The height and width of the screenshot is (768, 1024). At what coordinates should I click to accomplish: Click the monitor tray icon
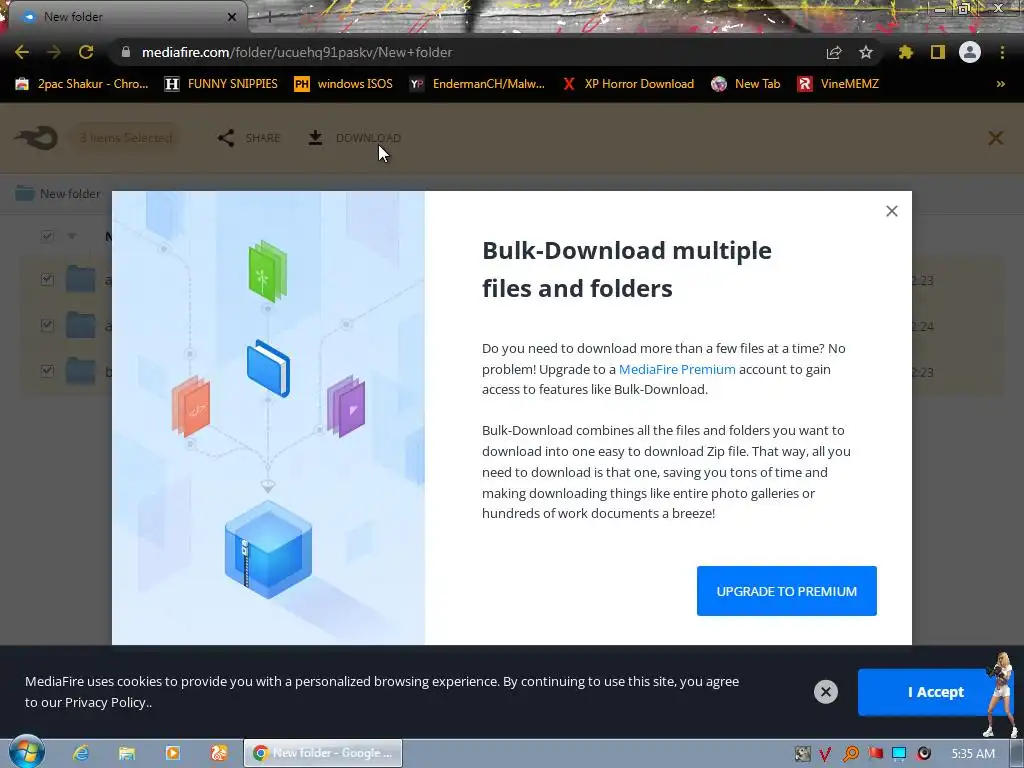(x=899, y=754)
